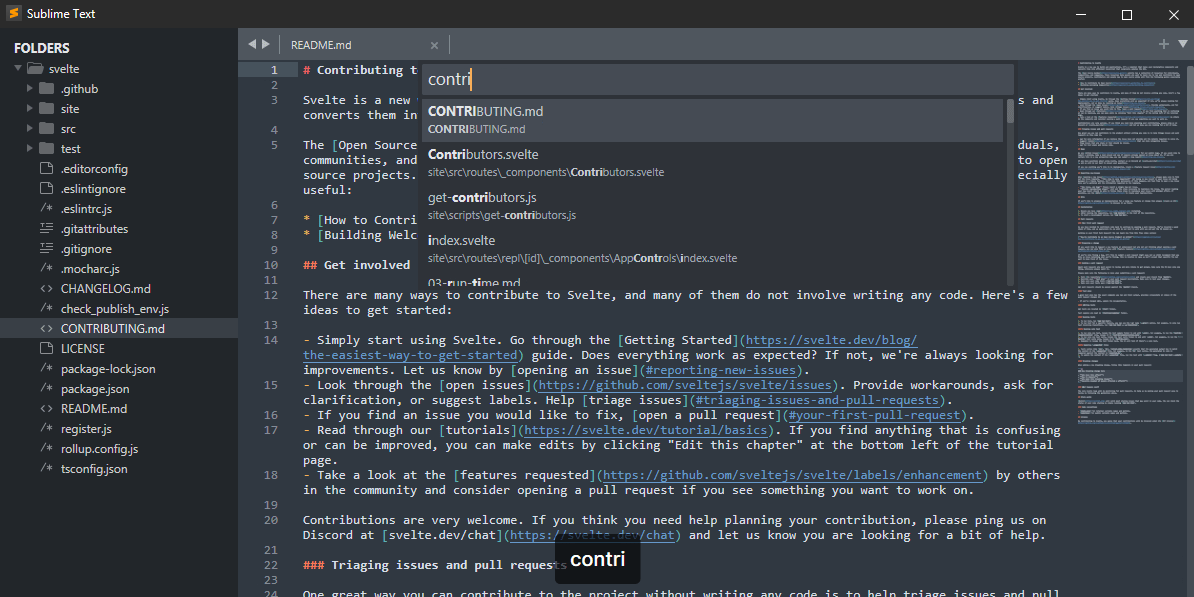Click the Sublime Text app logo icon
Screen dimensions: 1194x597
(13, 14)
